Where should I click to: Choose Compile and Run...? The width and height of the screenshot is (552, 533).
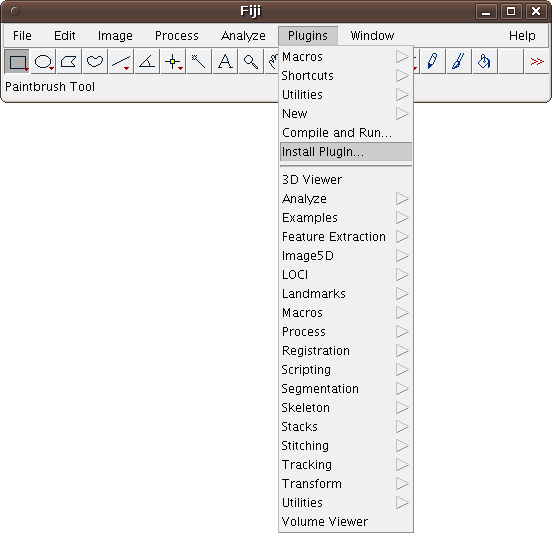(346, 133)
